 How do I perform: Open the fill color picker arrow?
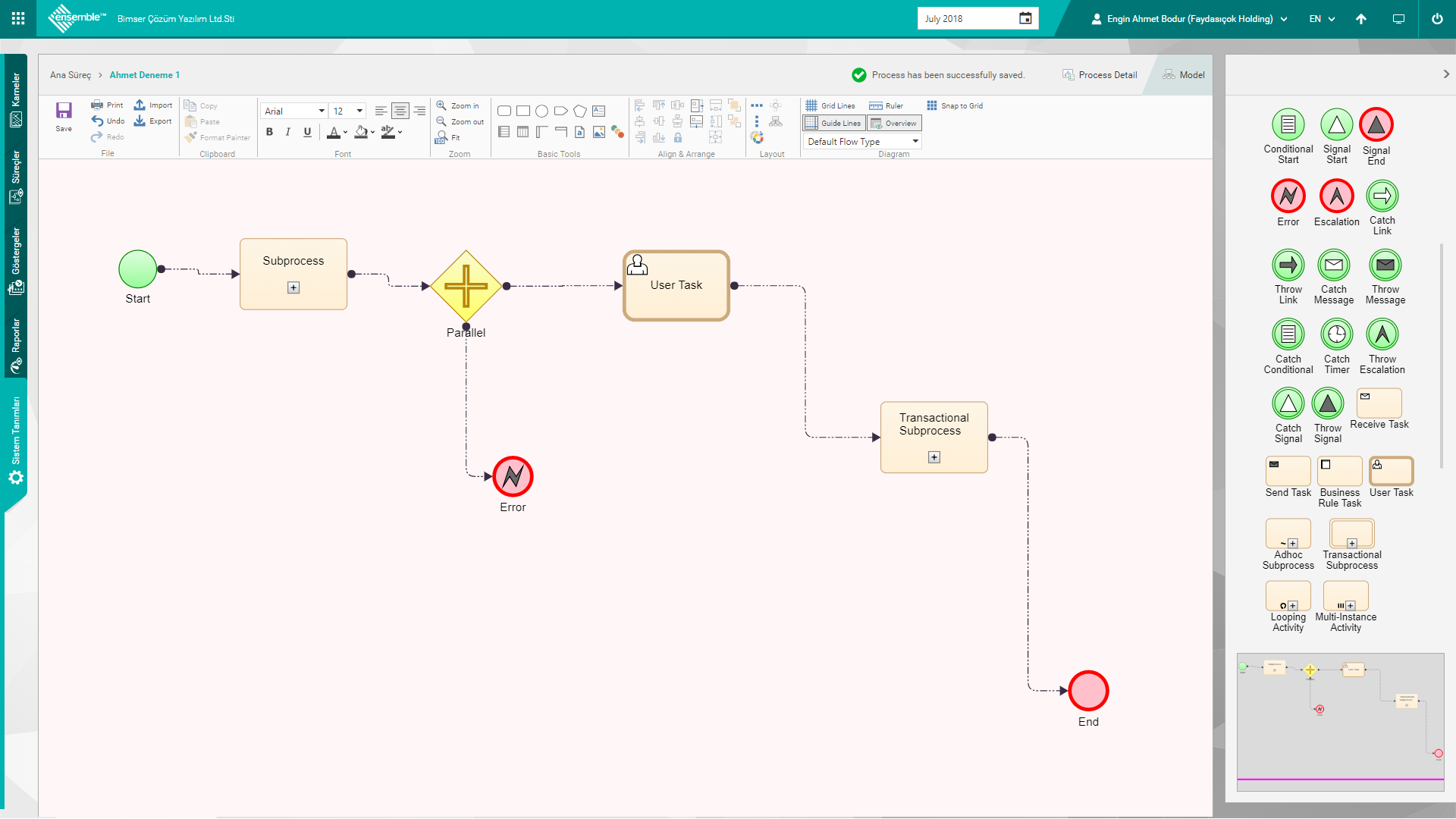(373, 132)
